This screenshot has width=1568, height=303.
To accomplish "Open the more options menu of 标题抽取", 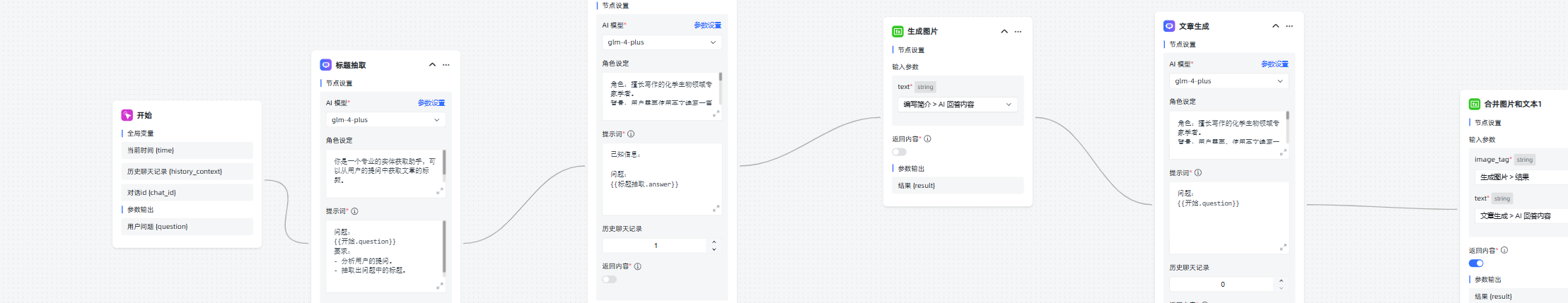I will coord(446,65).
